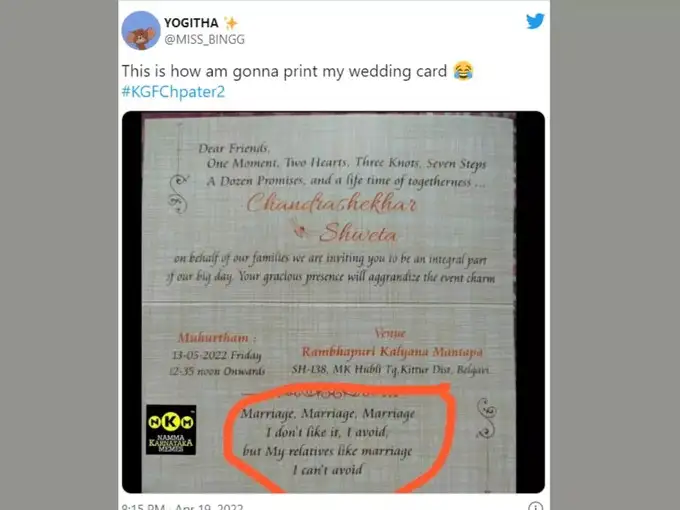The height and width of the screenshot is (510, 680).
Task: Open the embedded wedding card image
Action: click(333, 302)
